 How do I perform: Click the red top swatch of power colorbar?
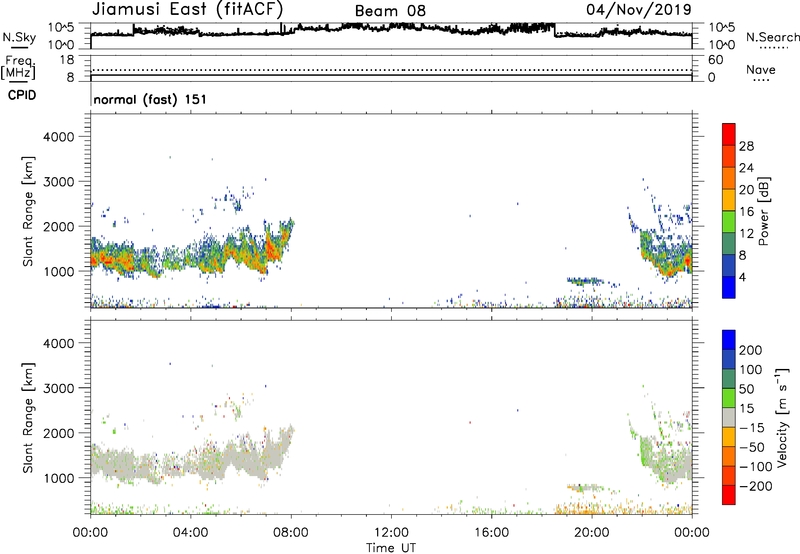[729, 135]
